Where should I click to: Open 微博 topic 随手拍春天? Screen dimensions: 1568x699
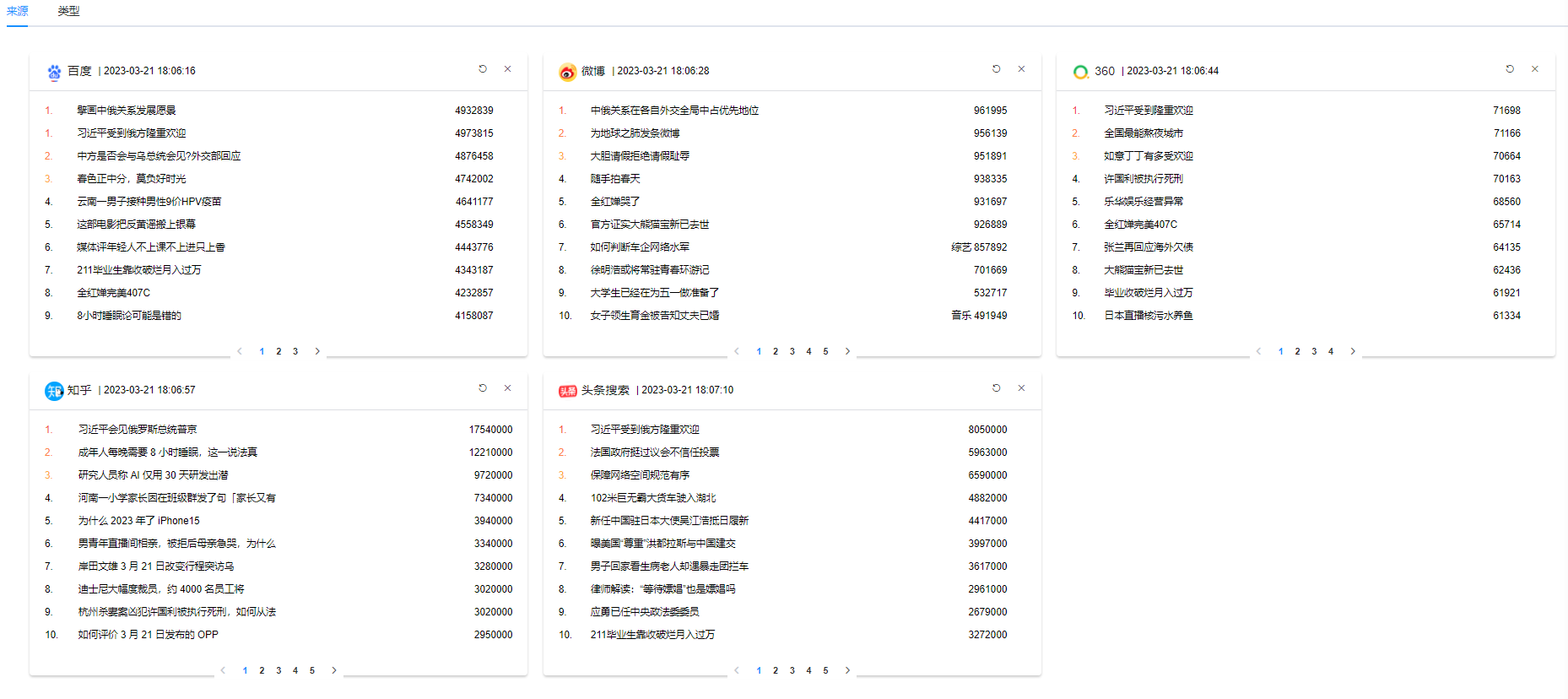point(615,179)
